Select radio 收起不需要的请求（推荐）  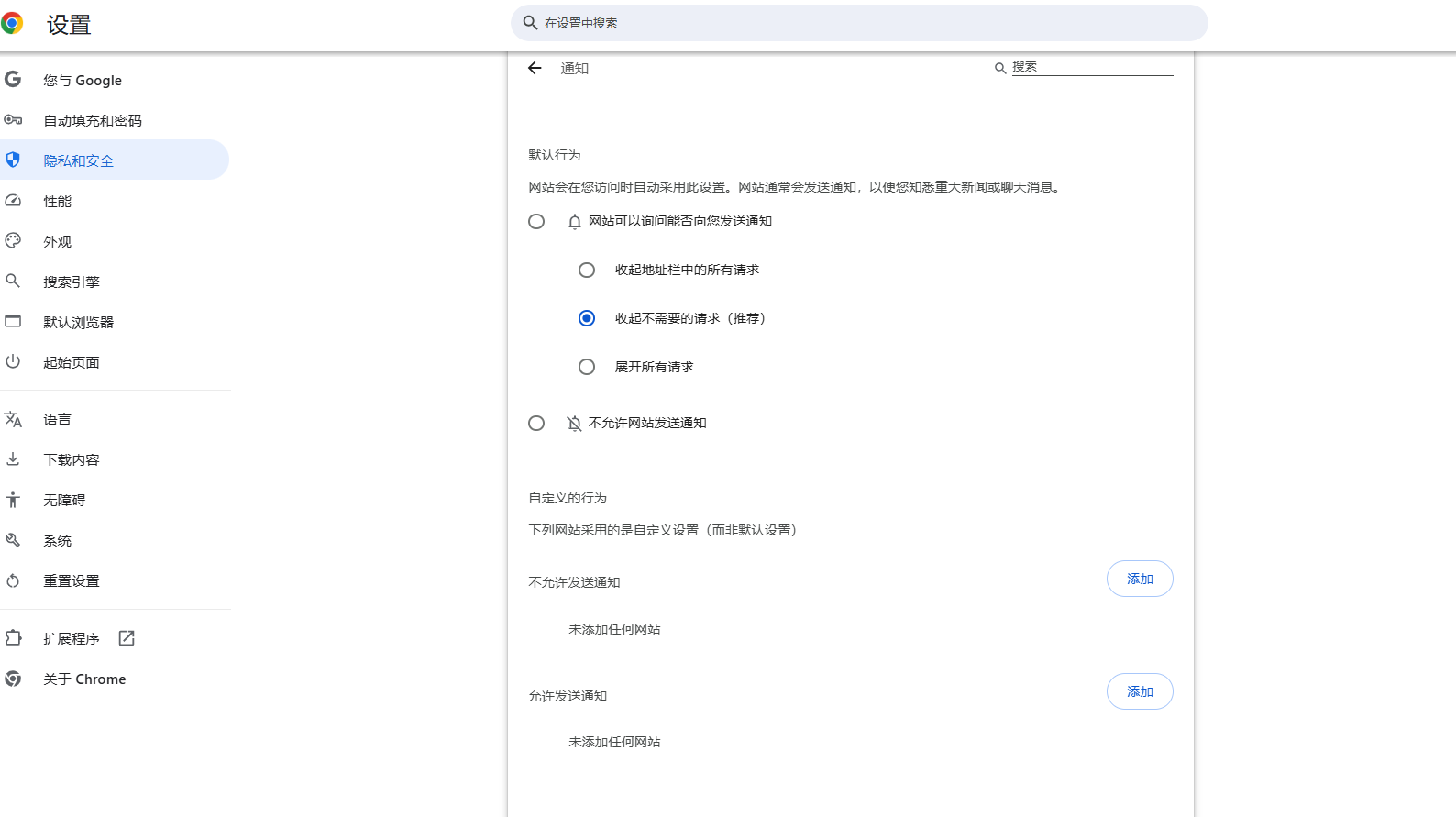coord(587,318)
